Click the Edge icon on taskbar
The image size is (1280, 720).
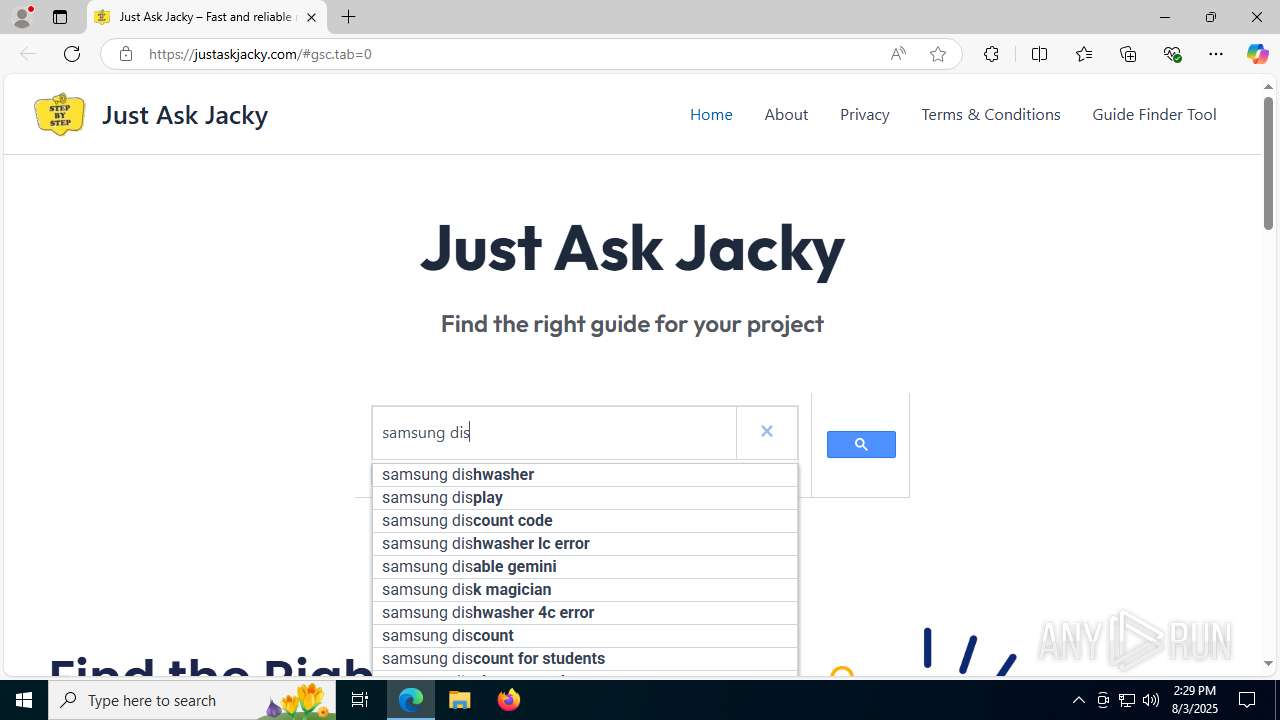coord(411,700)
